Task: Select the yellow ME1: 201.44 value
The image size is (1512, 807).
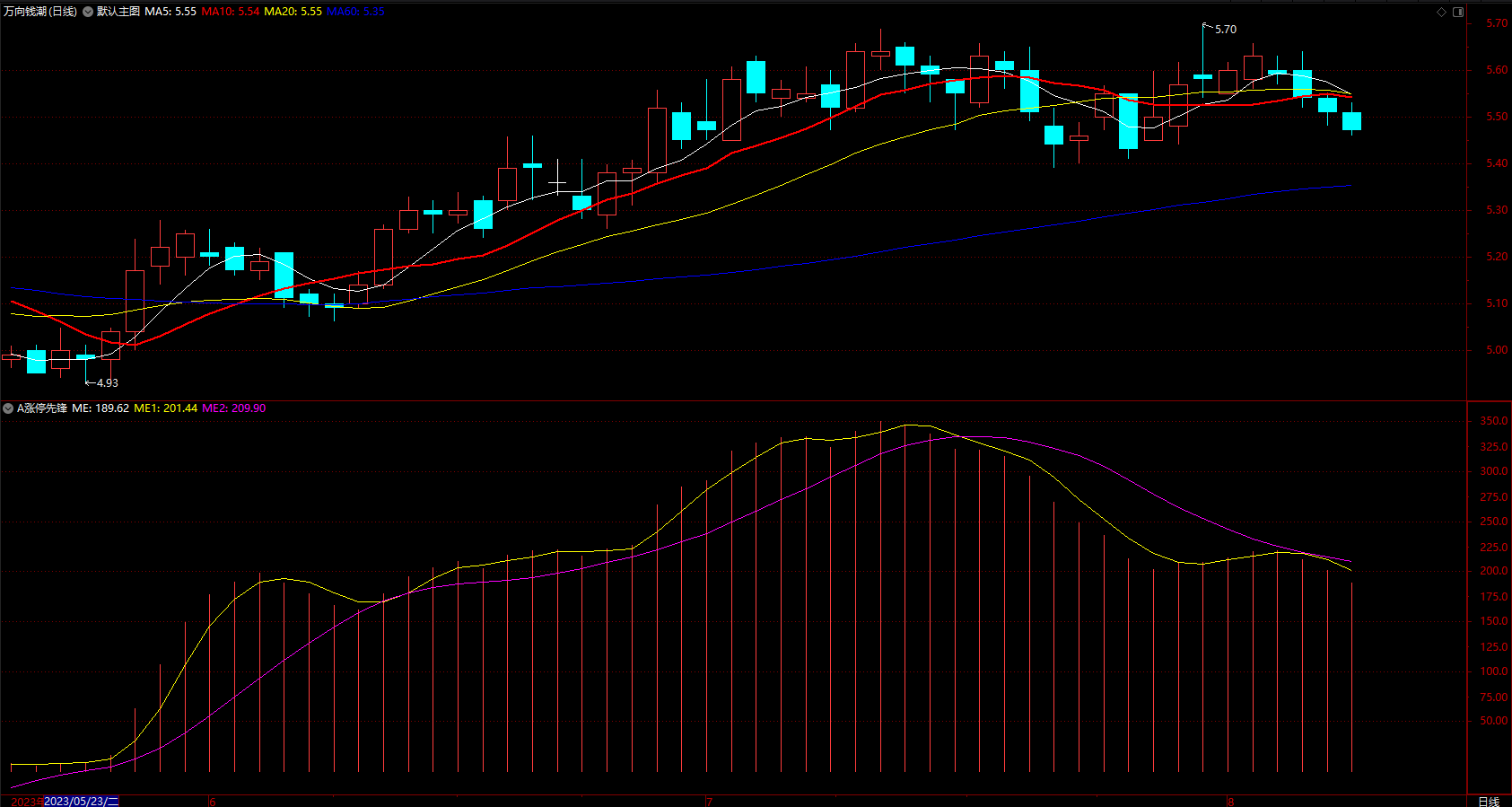Action: click(x=165, y=408)
